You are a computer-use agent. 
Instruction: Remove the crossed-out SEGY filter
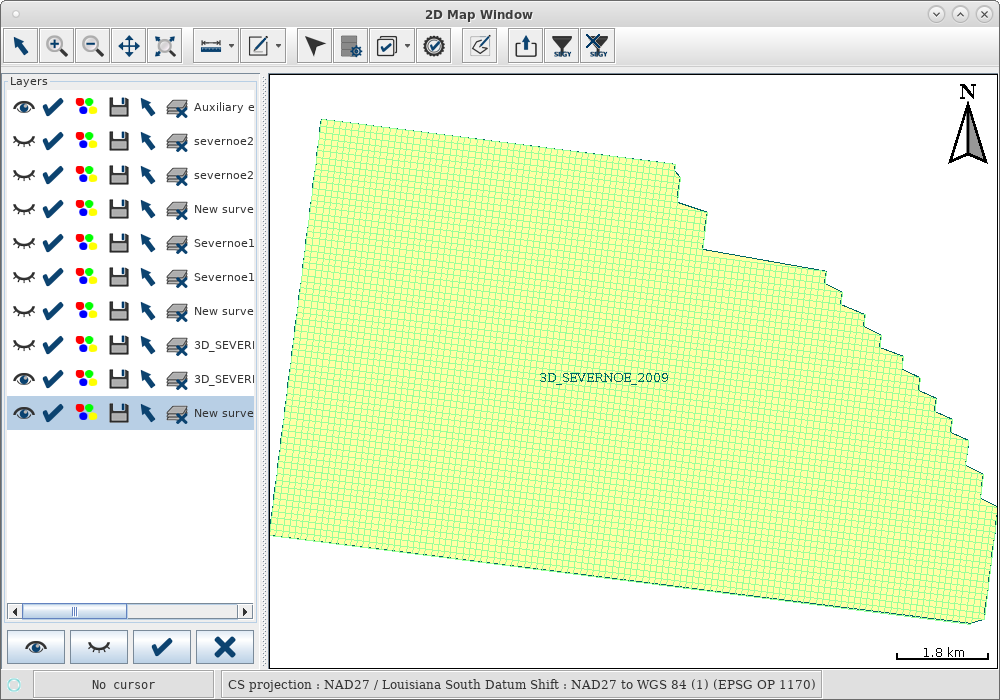point(598,46)
